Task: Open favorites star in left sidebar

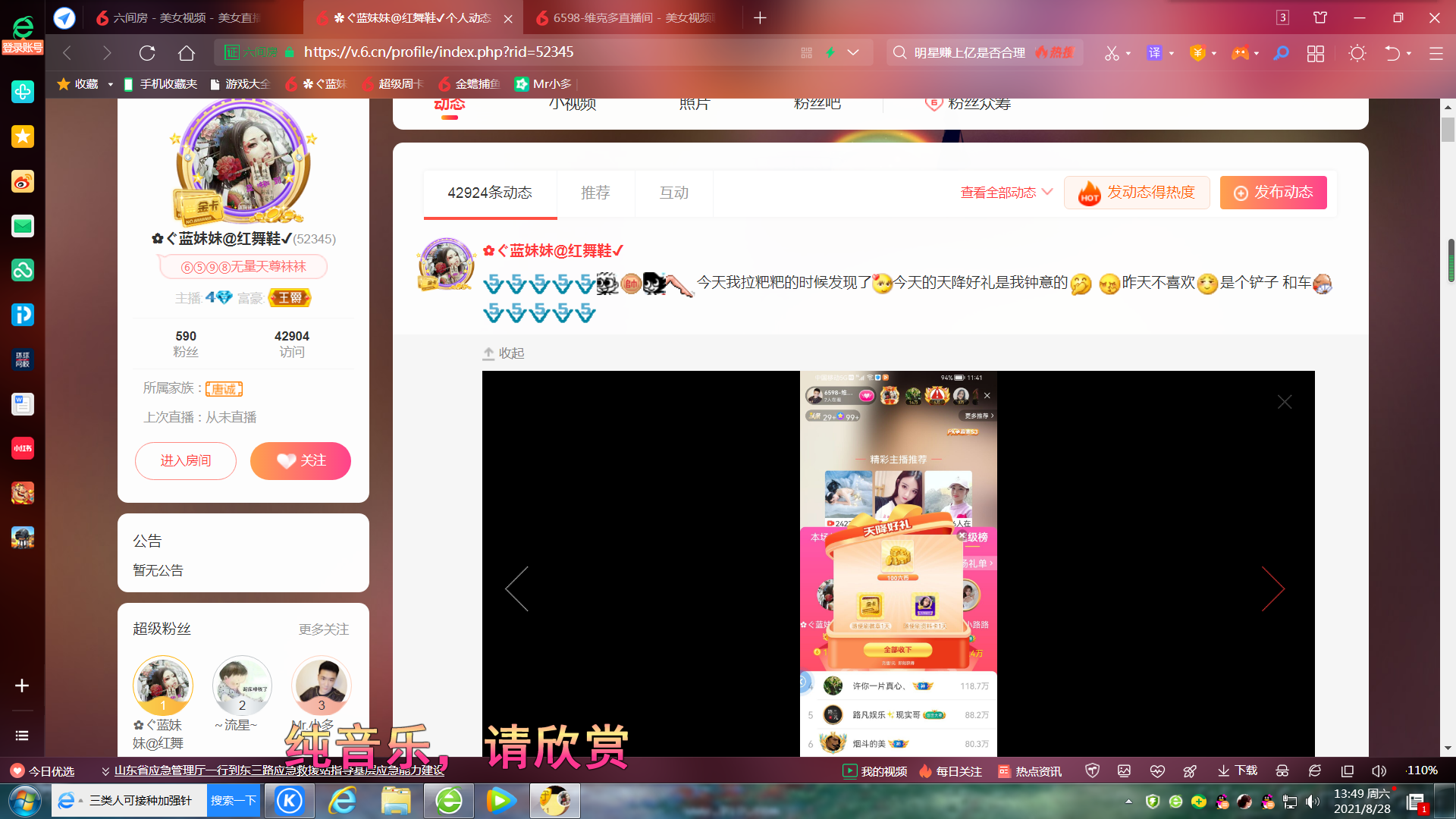Action: click(x=23, y=136)
